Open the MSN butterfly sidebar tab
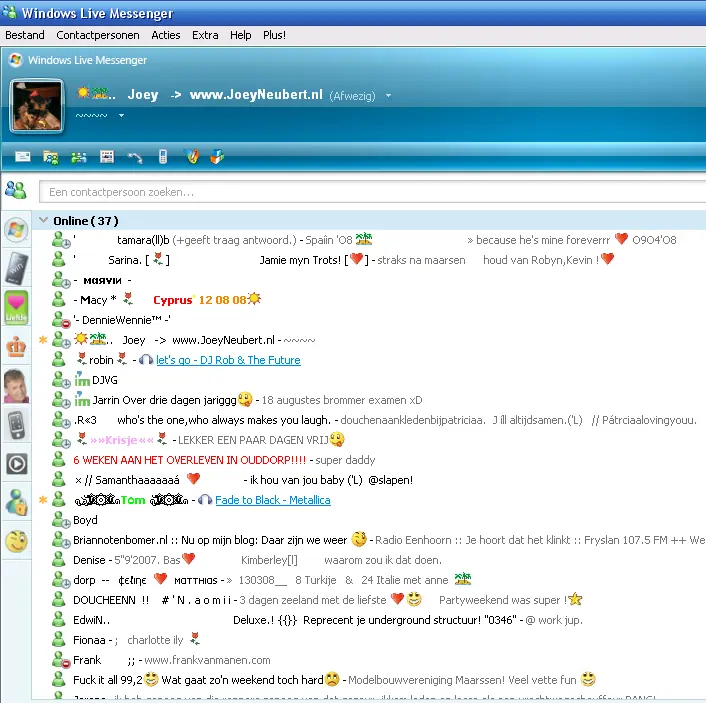The image size is (706, 703). click(x=16, y=230)
